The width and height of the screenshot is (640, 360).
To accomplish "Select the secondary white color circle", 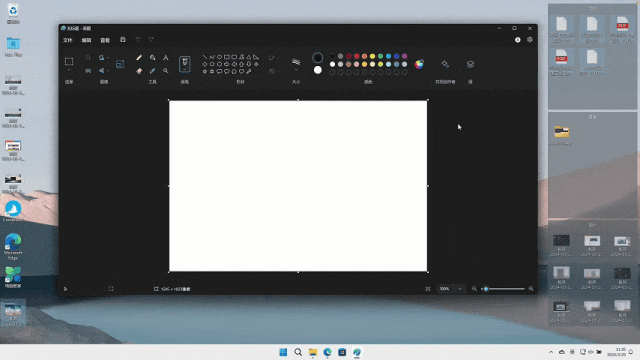I will (318, 70).
